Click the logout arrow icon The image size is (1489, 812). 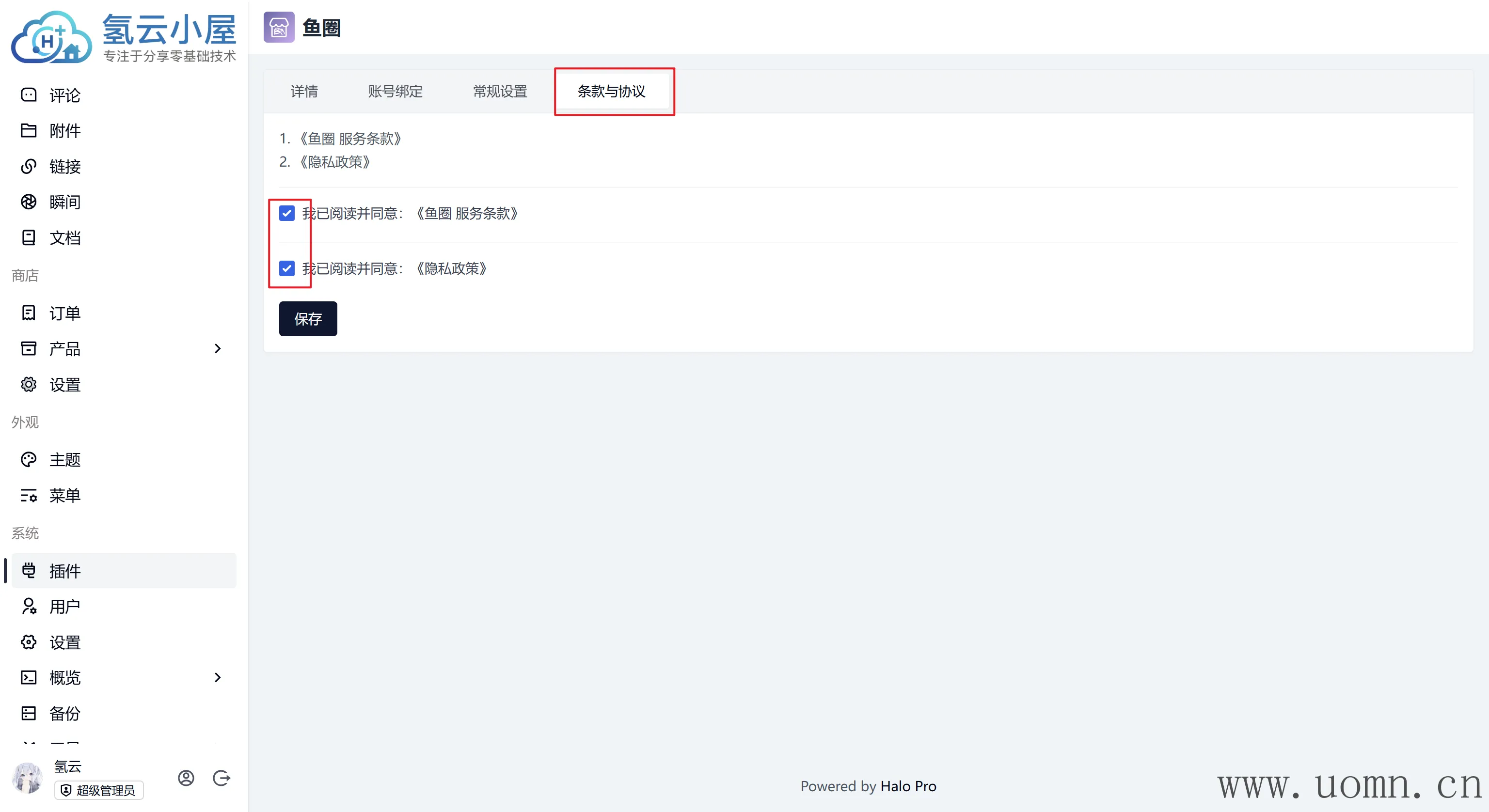point(222,778)
